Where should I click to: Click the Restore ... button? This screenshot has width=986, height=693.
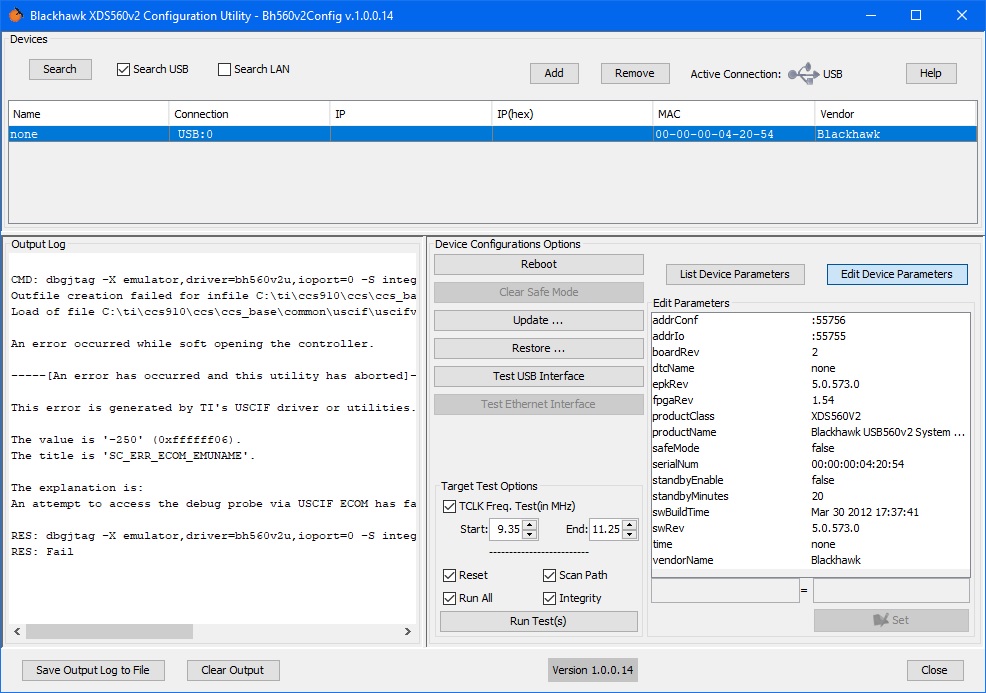539,348
